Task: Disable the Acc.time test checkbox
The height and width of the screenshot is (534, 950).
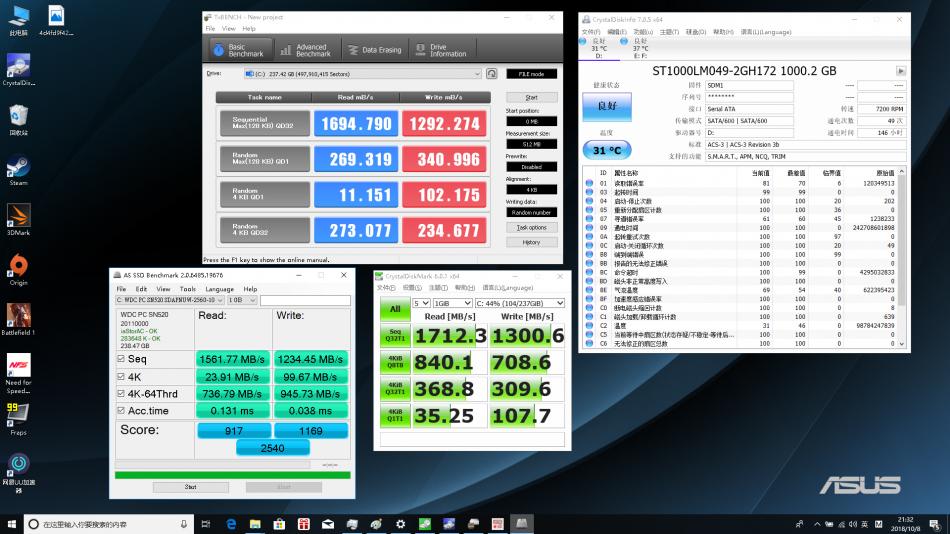Action: coord(121,412)
